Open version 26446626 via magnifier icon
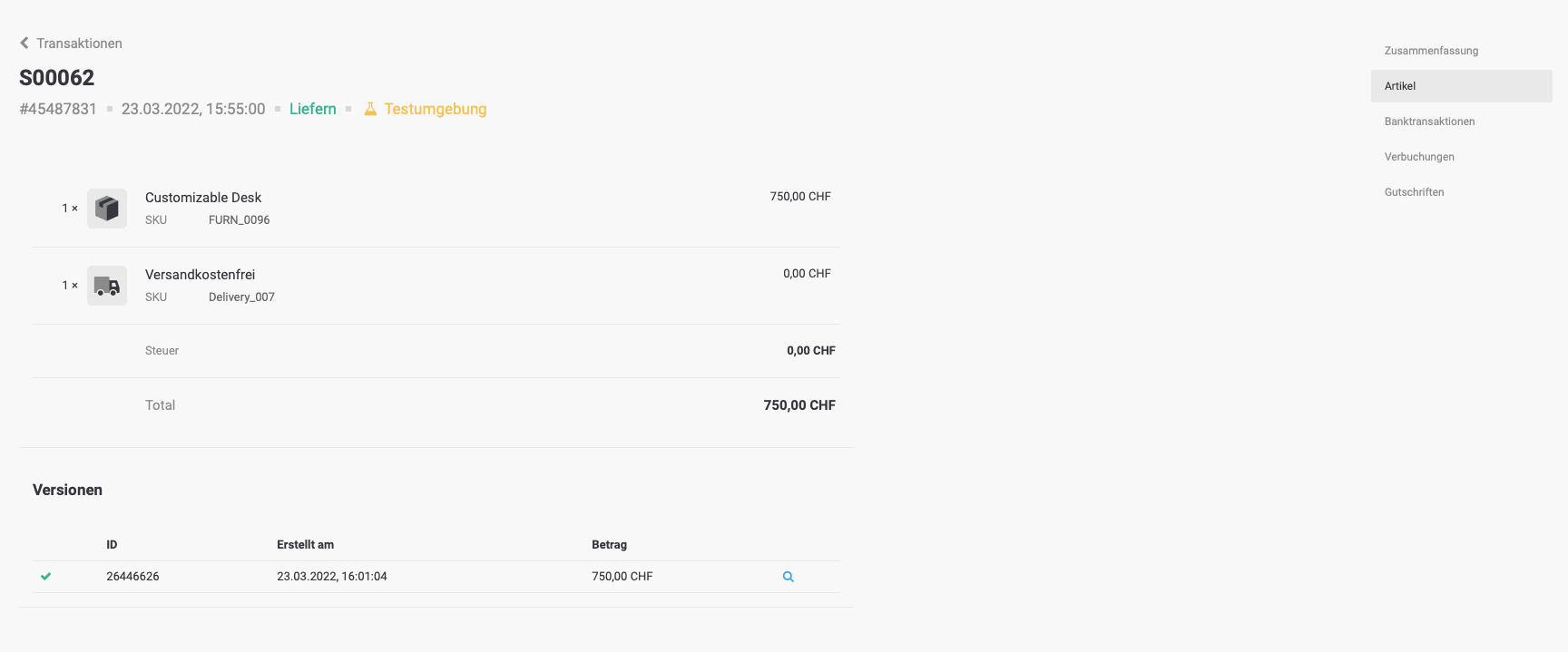 [788, 577]
